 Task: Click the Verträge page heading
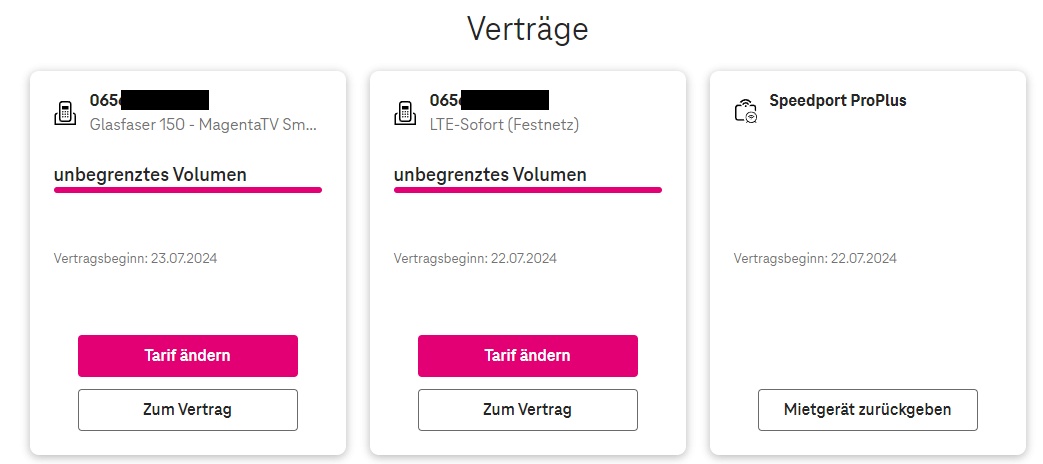click(x=527, y=29)
